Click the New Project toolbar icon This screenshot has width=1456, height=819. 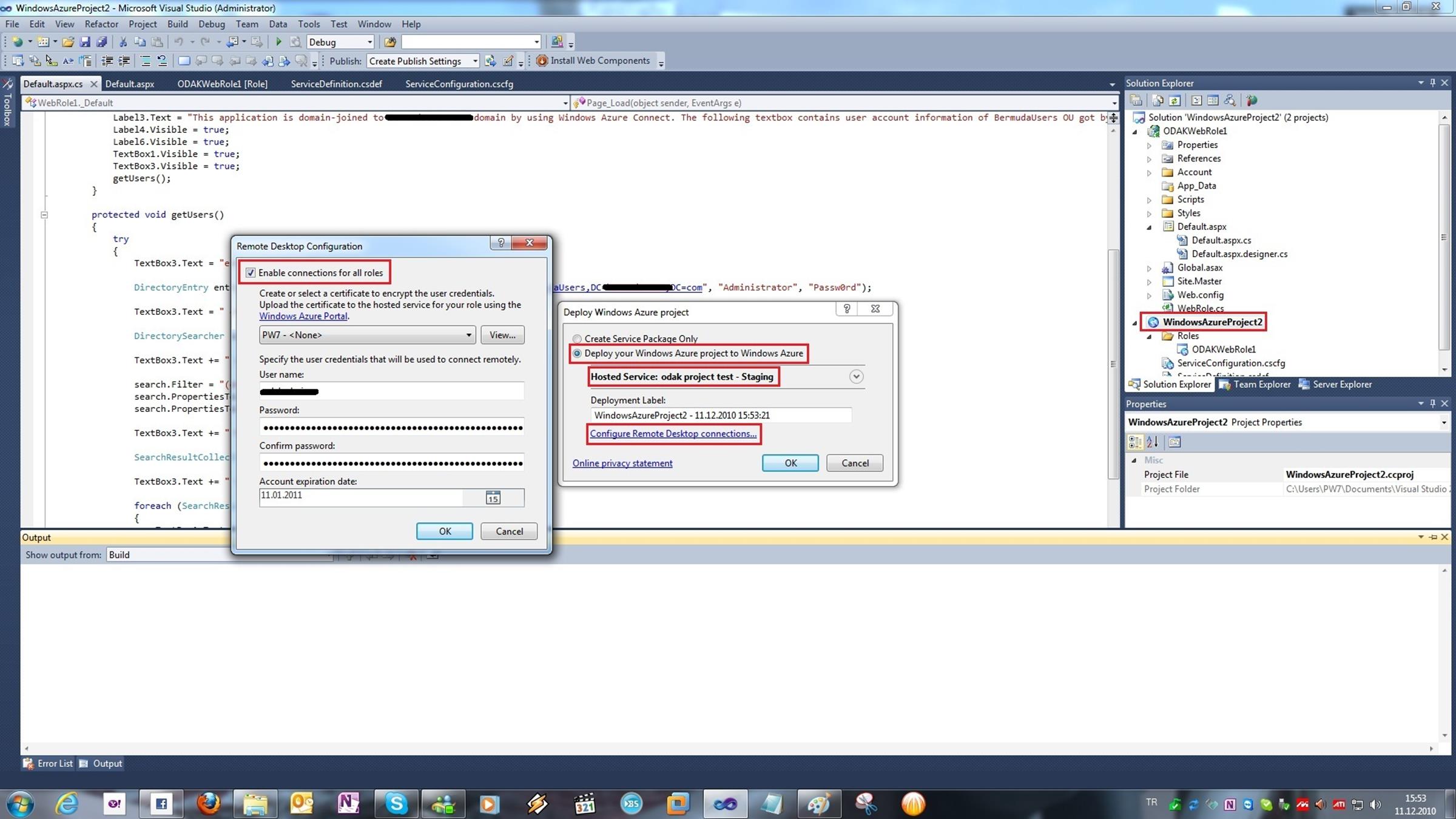(x=18, y=42)
